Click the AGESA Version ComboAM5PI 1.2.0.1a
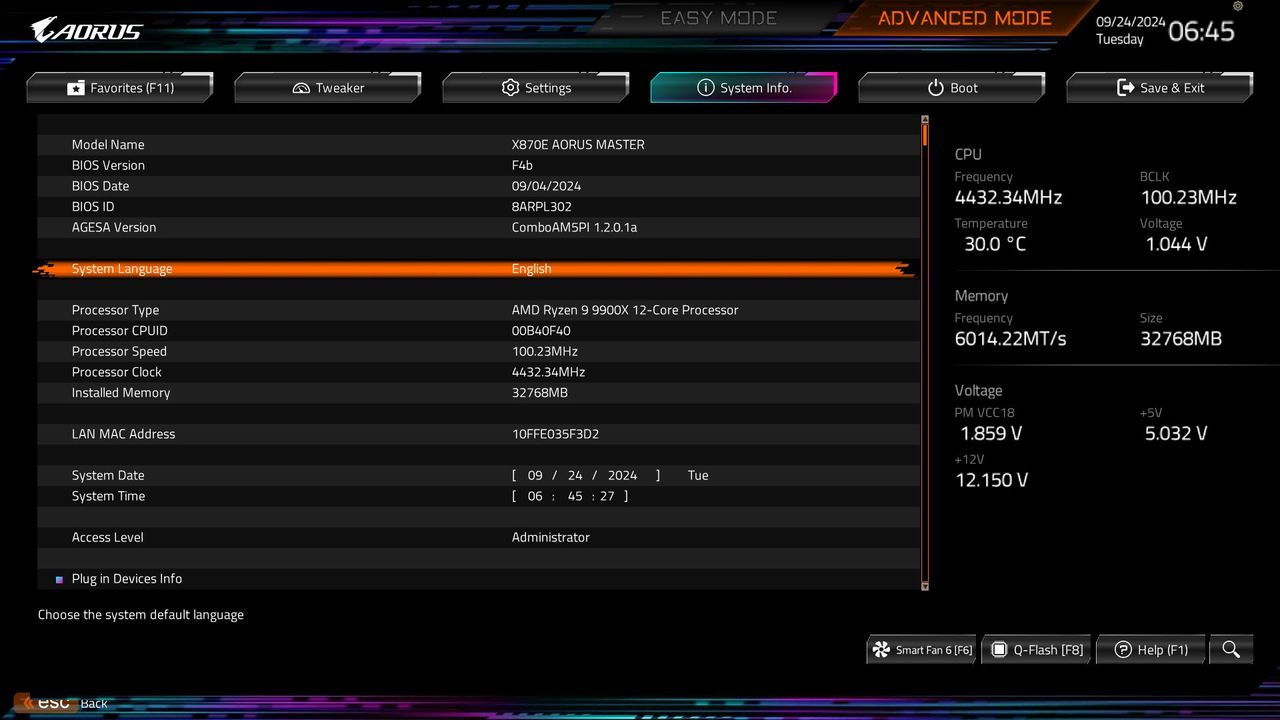Image resolution: width=1280 pixels, height=720 pixels. point(574,228)
